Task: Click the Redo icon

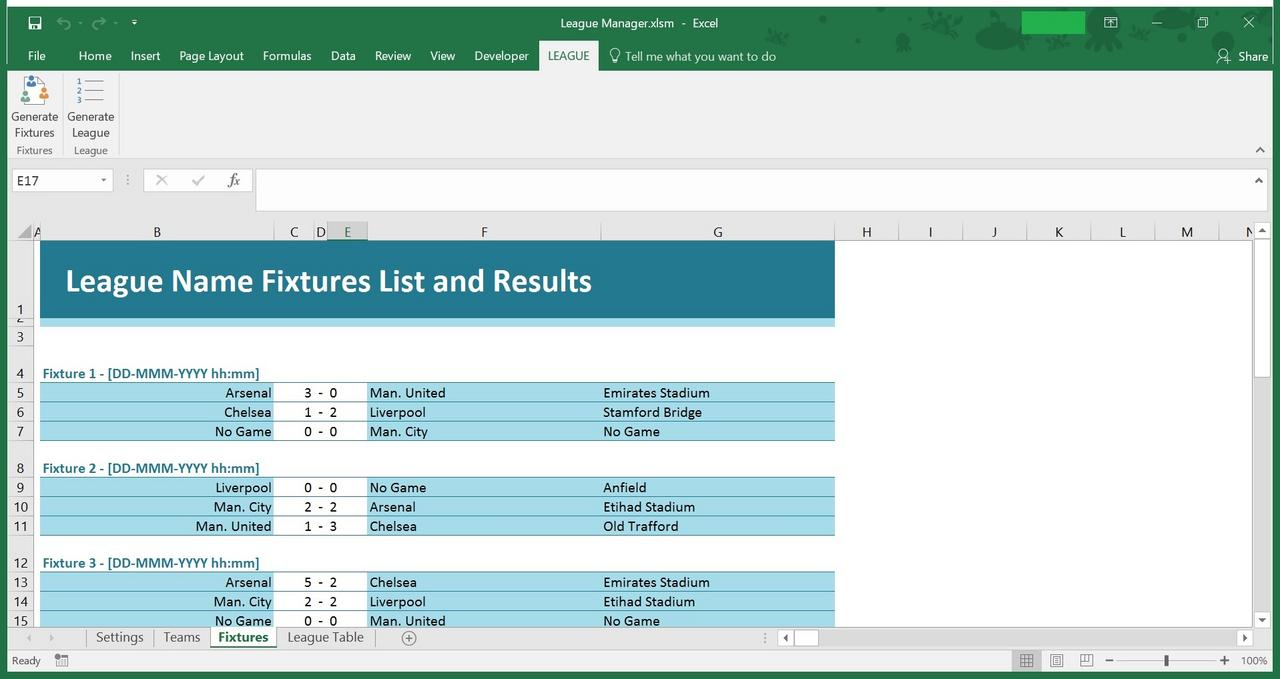Action: click(x=97, y=22)
